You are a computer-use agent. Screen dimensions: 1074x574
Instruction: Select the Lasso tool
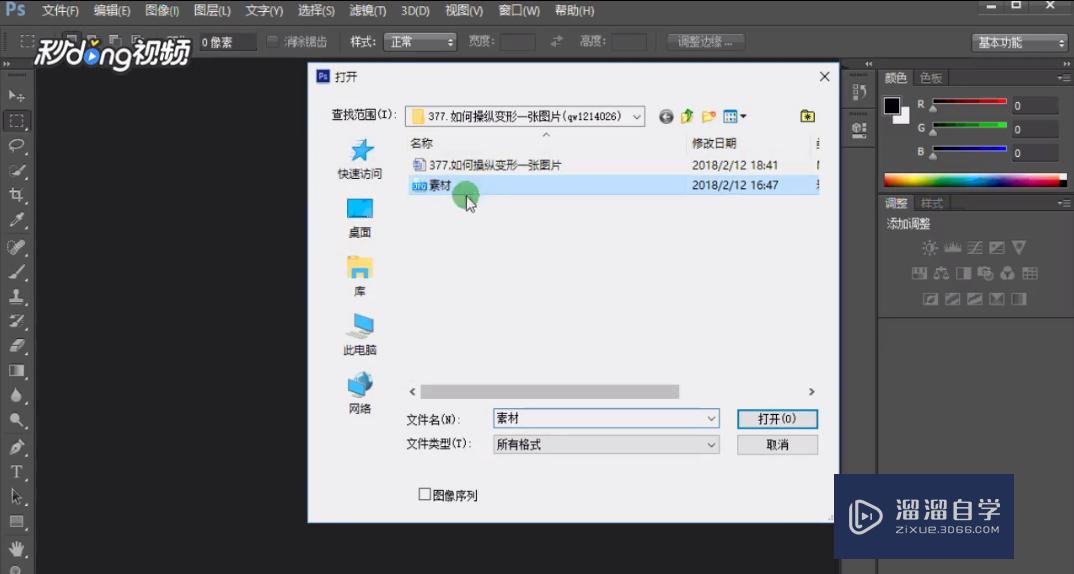tap(16, 145)
